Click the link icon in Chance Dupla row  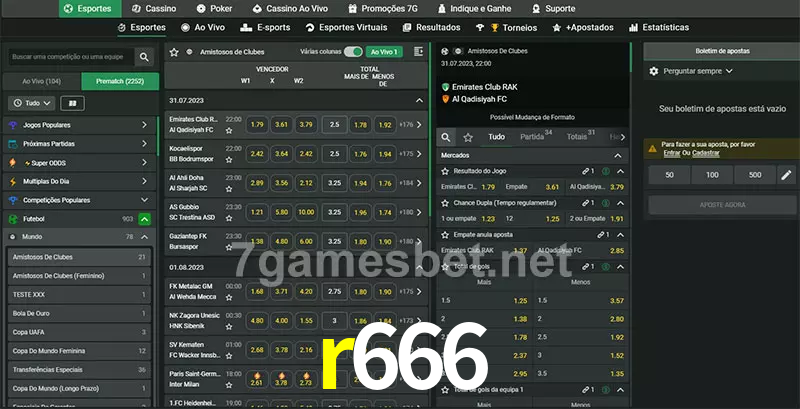click(x=588, y=203)
